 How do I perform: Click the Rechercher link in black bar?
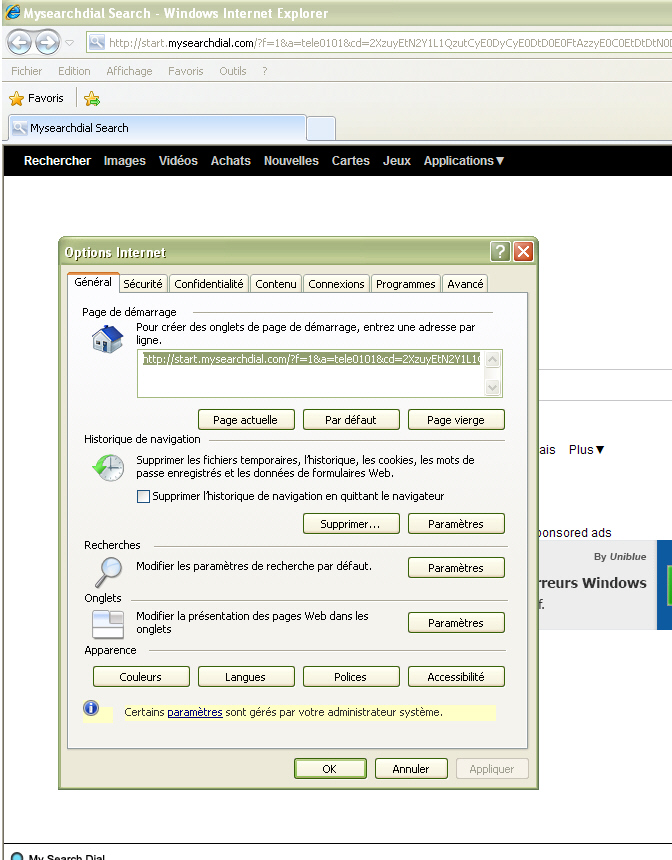point(57,161)
